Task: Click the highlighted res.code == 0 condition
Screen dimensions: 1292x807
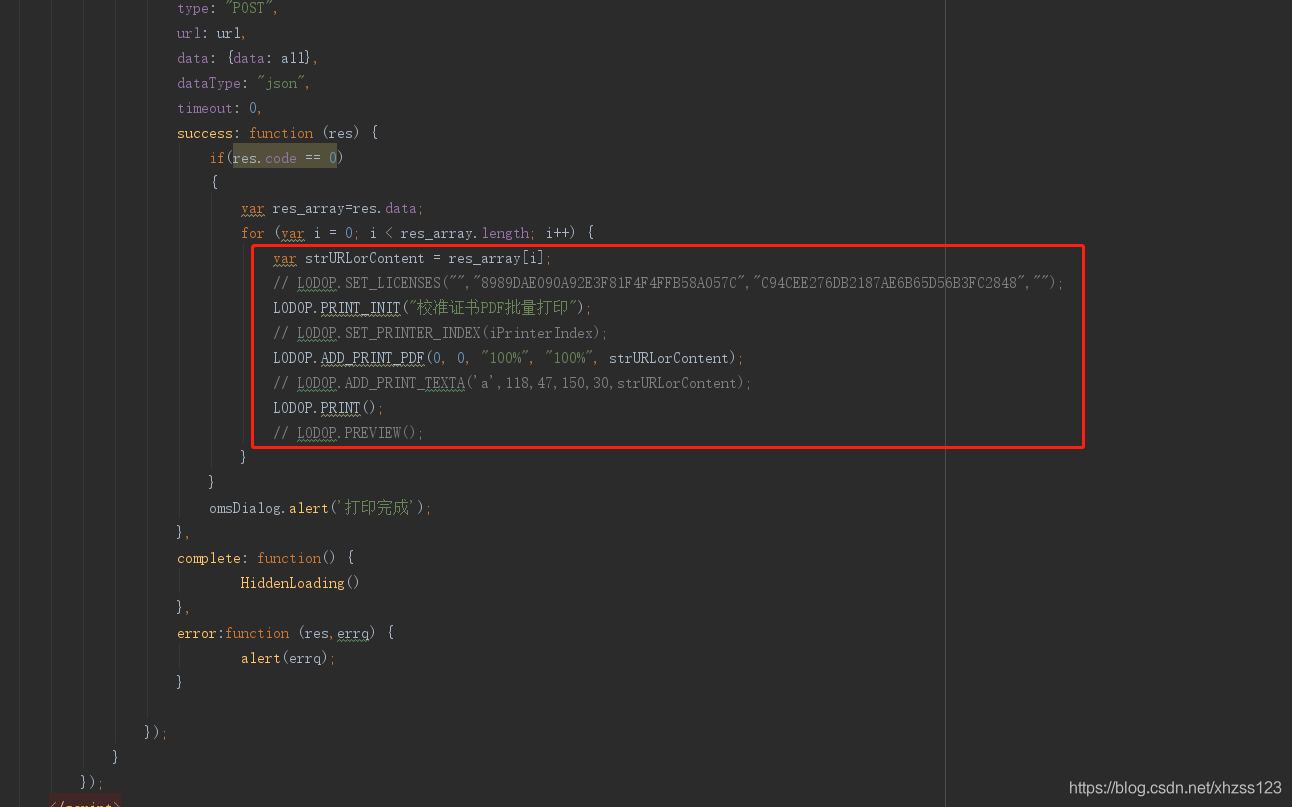Action: 285,158
